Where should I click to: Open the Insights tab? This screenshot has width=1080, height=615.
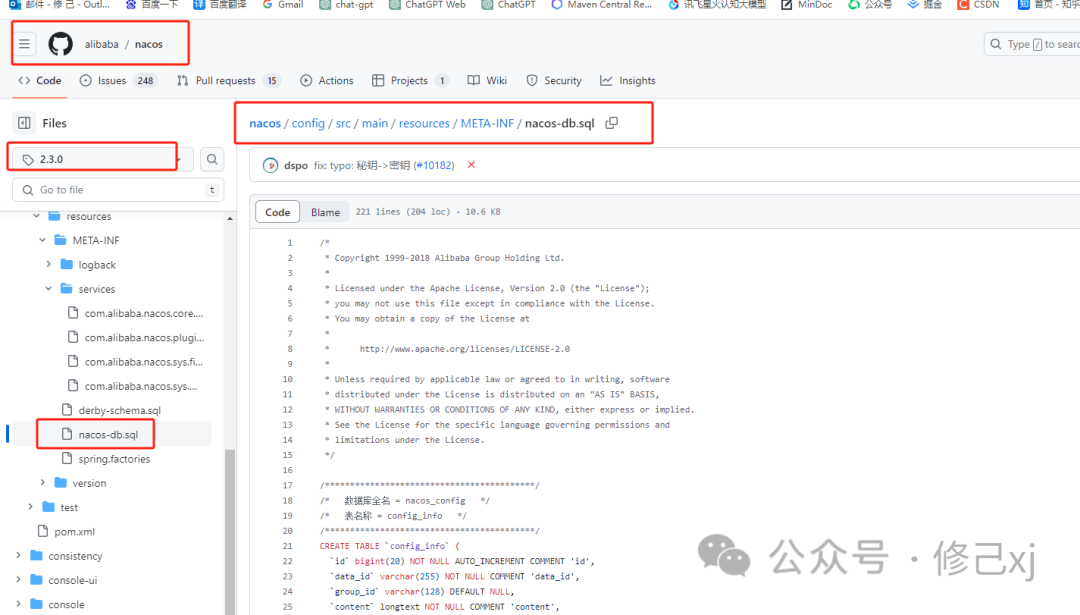pos(627,81)
